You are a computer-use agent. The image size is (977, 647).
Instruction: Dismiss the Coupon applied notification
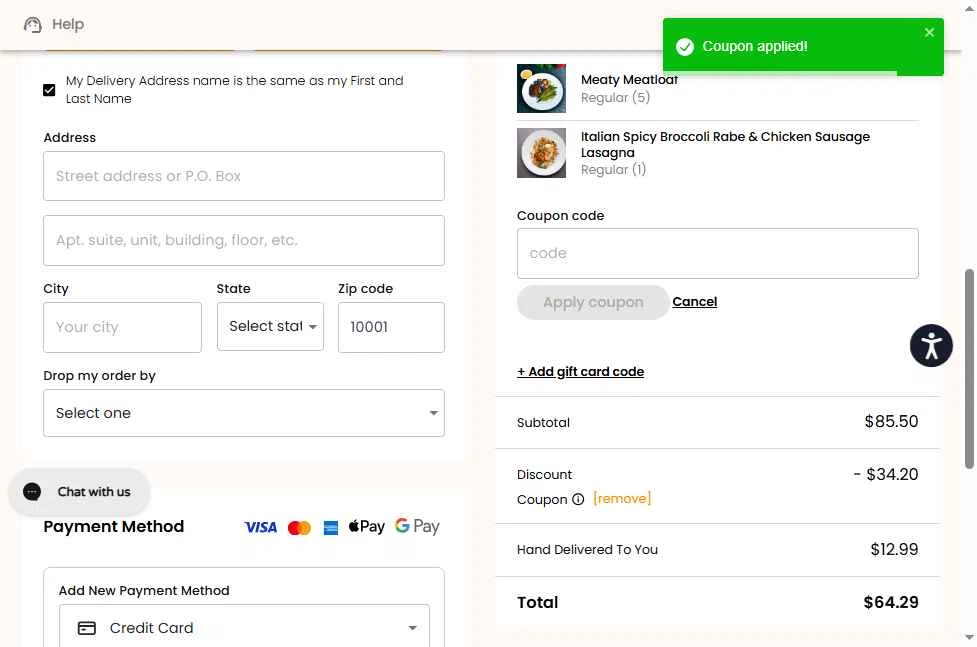click(x=929, y=32)
